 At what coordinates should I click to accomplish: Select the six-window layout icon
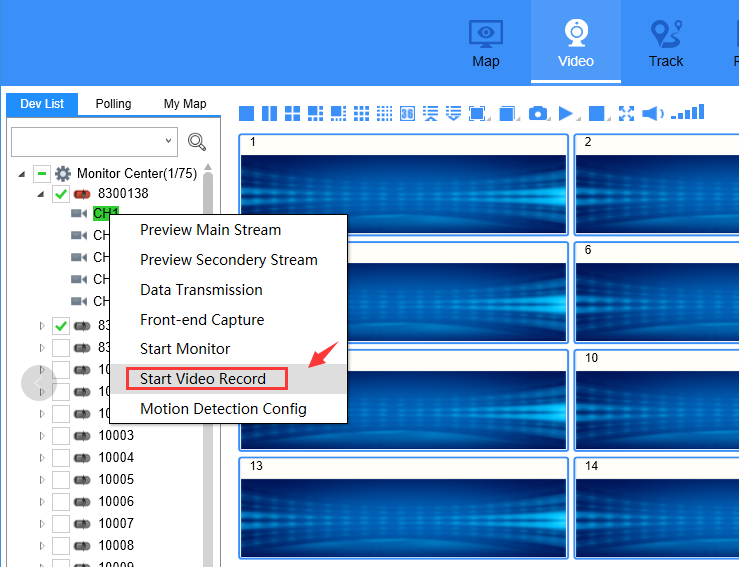315,114
